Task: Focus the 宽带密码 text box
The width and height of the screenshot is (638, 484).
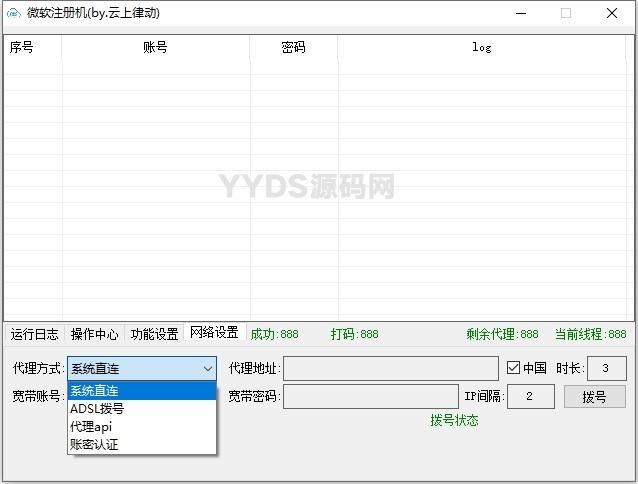Action: [370, 397]
